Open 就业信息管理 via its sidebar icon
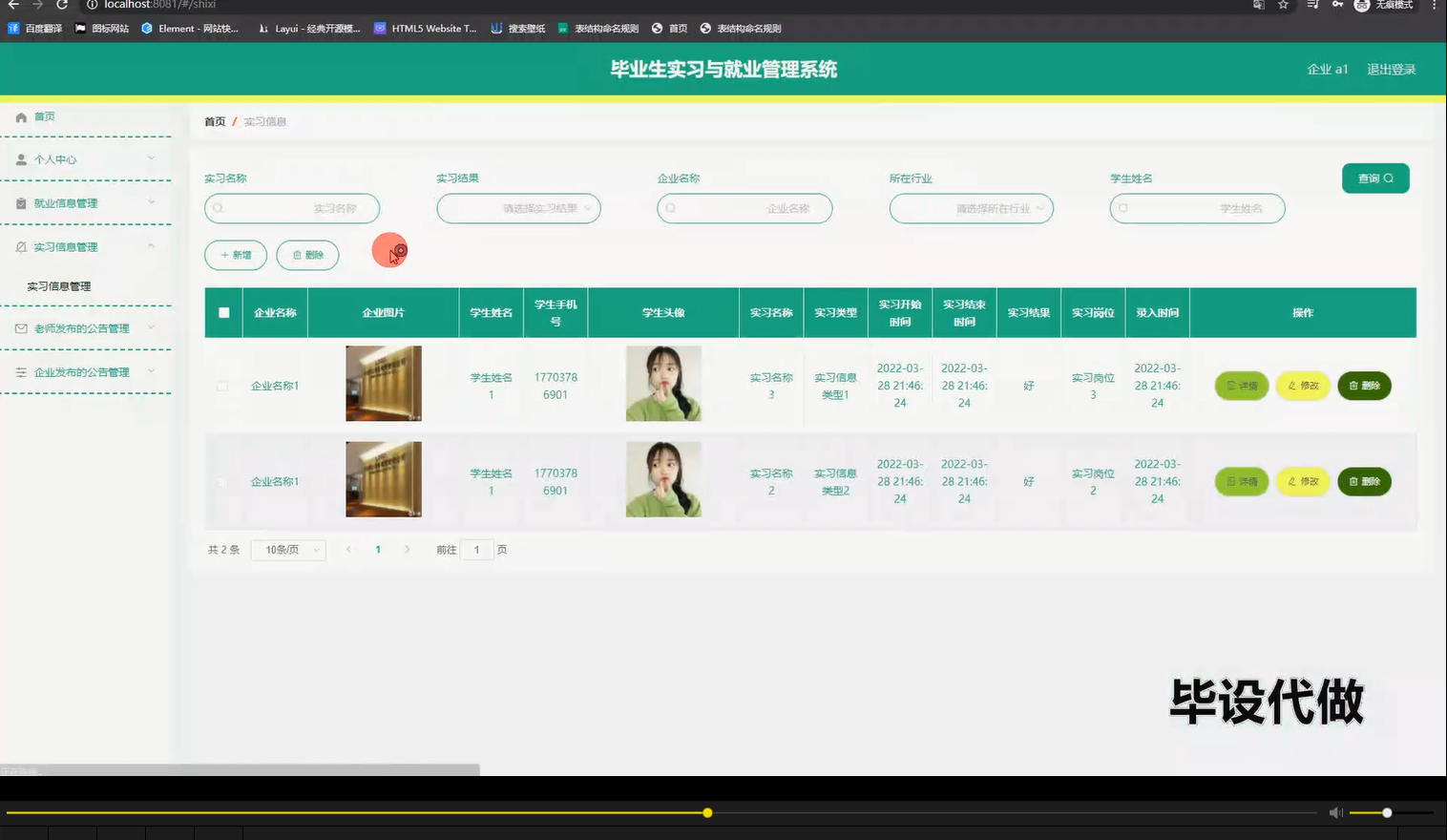Viewport: 1447px width, 840px height. pos(21,202)
